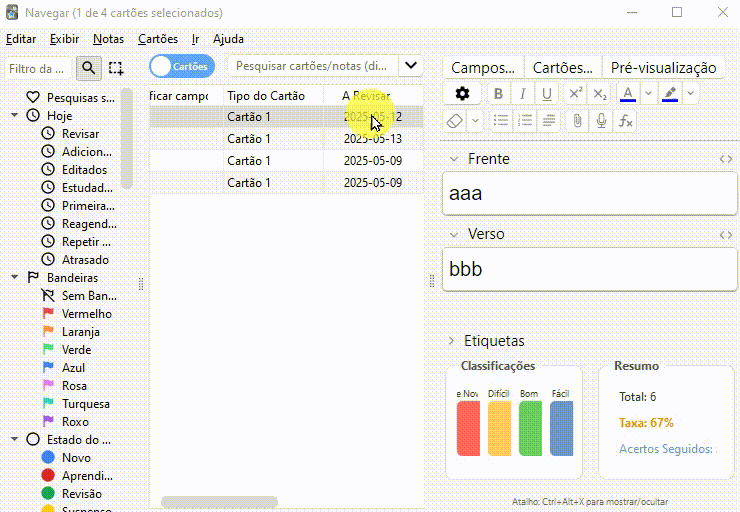This screenshot has height=512, width=740.
Task: Apply superscript formatting
Action: point(575,94)
